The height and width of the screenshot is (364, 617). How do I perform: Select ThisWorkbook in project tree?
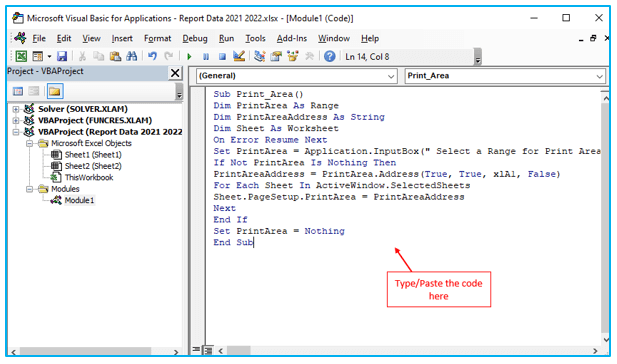[89, 177]
